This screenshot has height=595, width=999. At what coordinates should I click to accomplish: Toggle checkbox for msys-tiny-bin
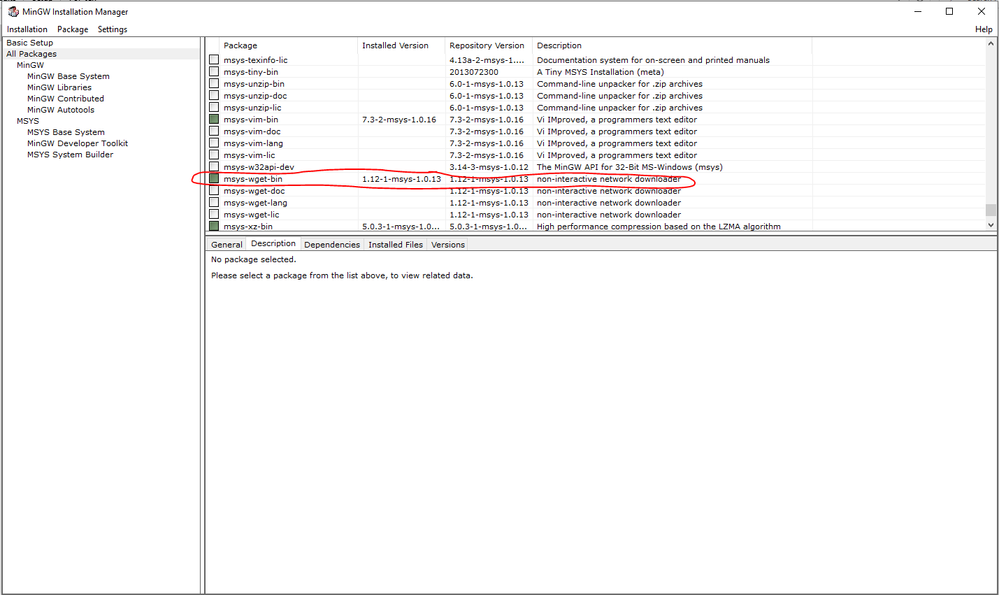tap(214, 71)
